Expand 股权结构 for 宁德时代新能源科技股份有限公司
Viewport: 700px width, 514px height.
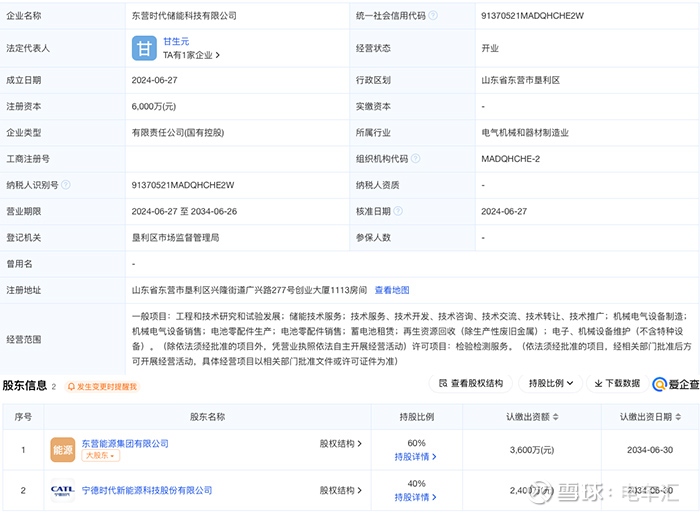[x=341, y=490]
